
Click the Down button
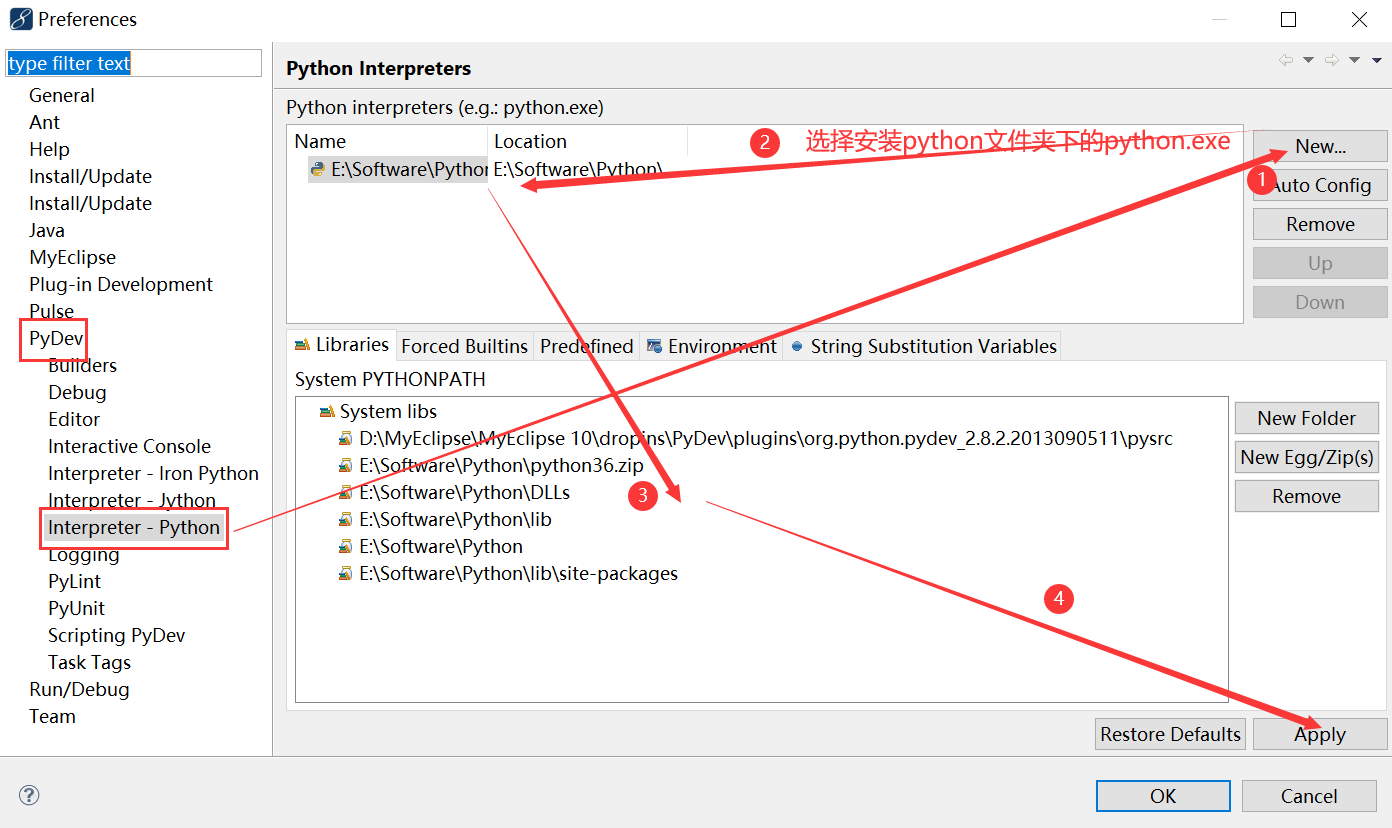coord(1320,302)
